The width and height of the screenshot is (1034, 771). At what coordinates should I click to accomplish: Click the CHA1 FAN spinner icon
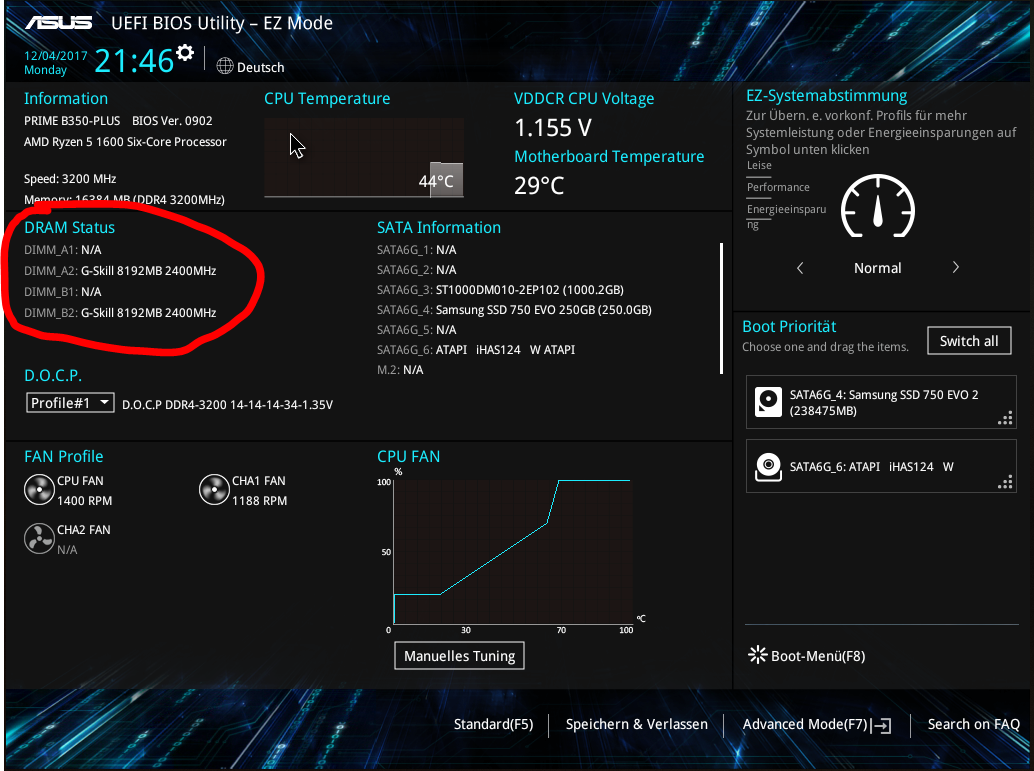[x=214, y=490]
